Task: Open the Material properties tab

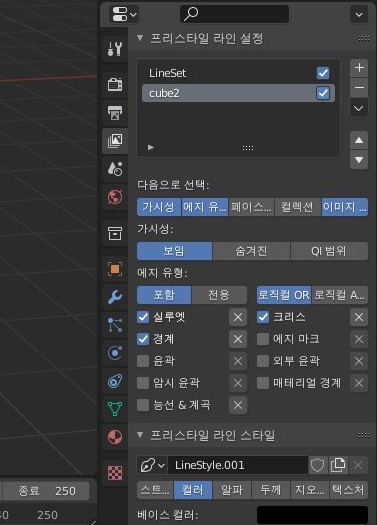Action: coord(115,437)
